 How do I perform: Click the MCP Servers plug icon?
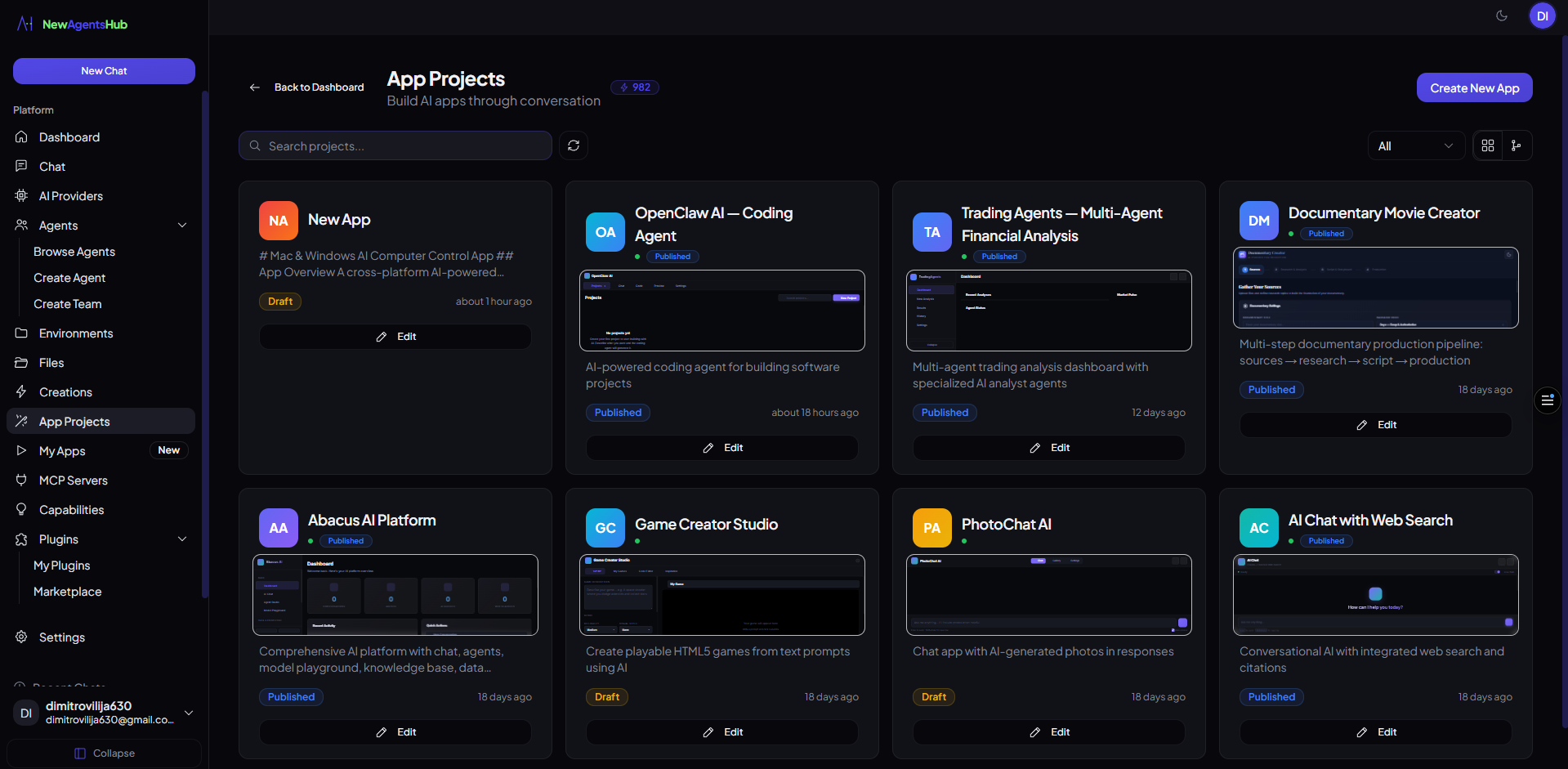coord(21,481)
